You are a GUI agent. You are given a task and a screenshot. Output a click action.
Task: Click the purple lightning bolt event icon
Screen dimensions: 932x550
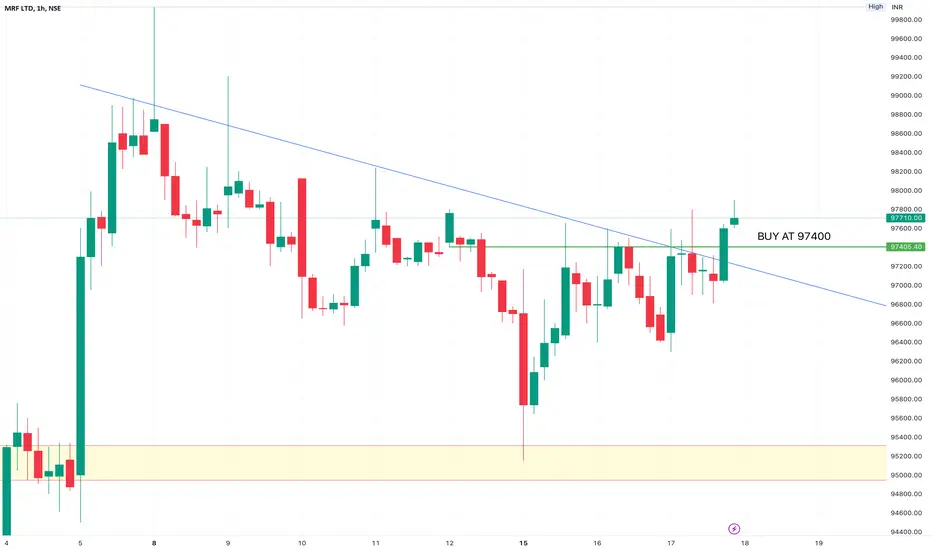[x=734, y=529]
